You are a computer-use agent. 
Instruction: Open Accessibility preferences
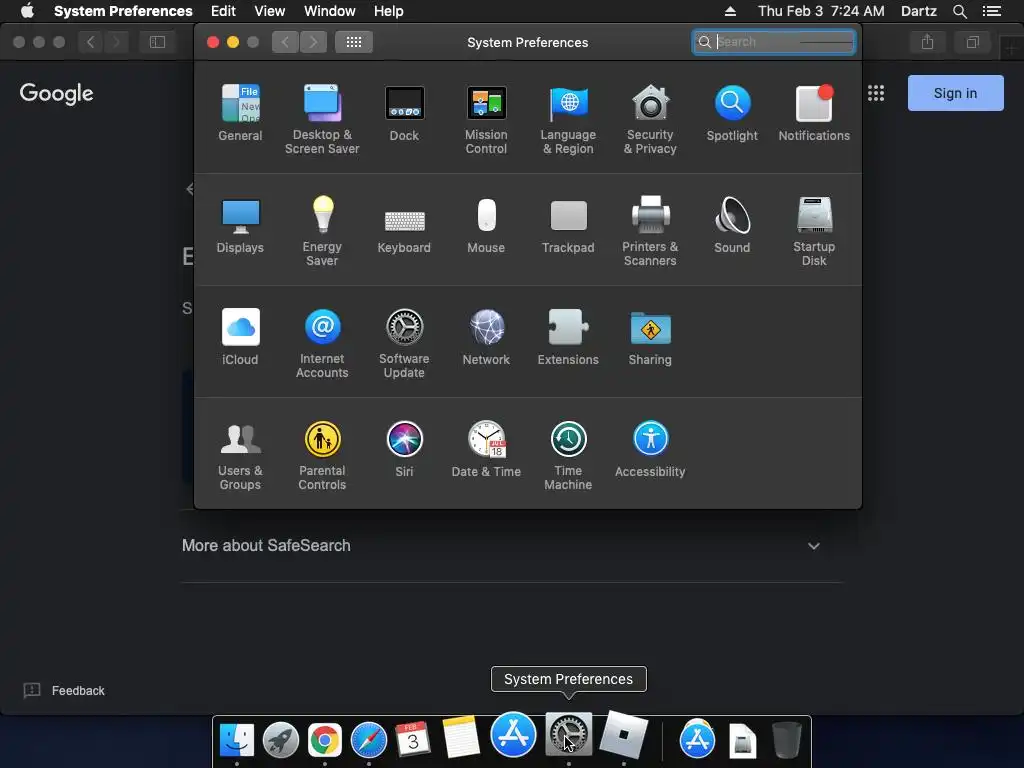[650, 449]
